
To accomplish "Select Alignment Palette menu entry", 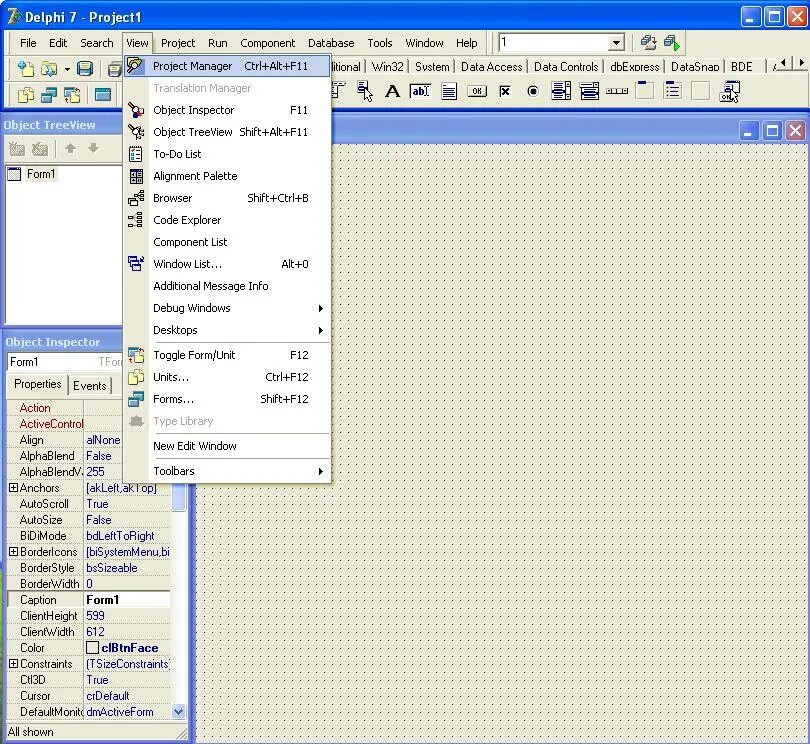I will pyautogui.click(x=227, y=176).
